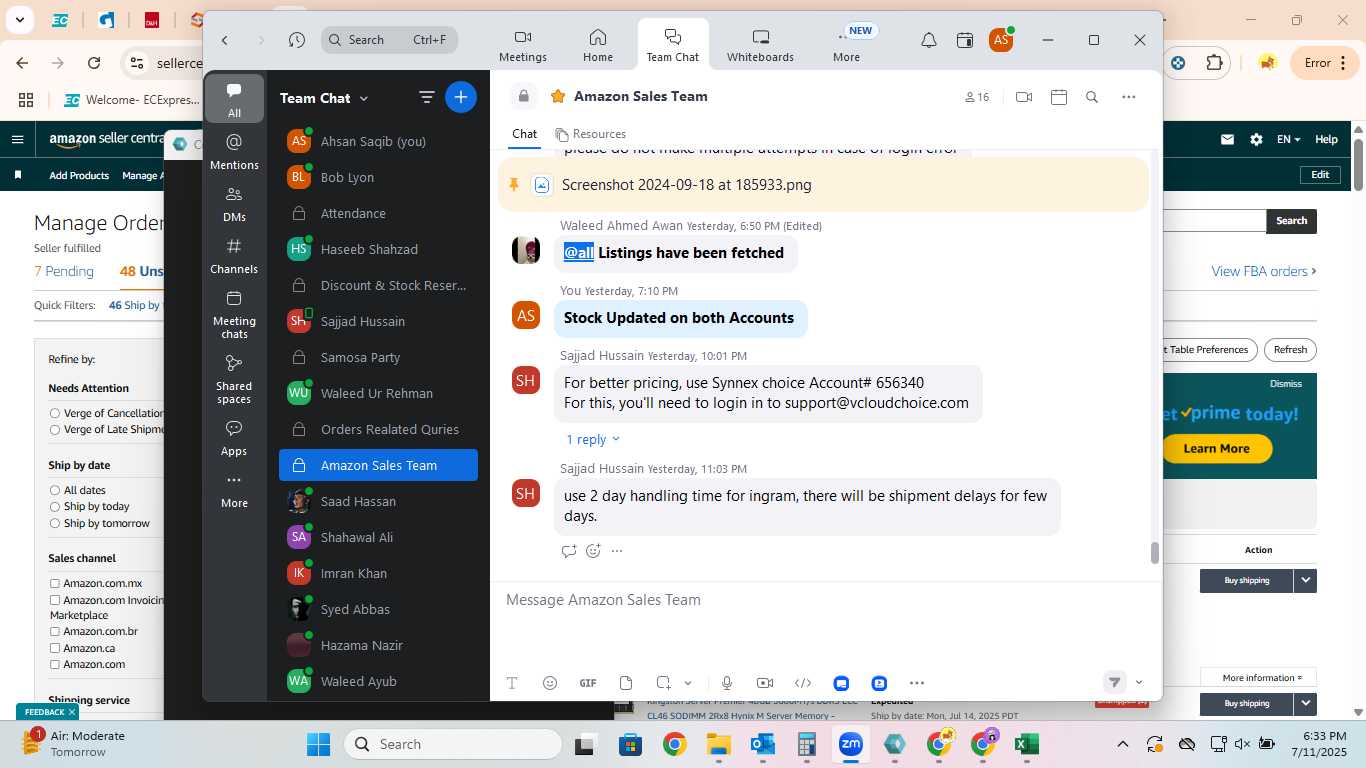Screen dimensions: 1366x768
Task: Open Buy shipping dropdown arrow in orders table
Action: 1305,580
